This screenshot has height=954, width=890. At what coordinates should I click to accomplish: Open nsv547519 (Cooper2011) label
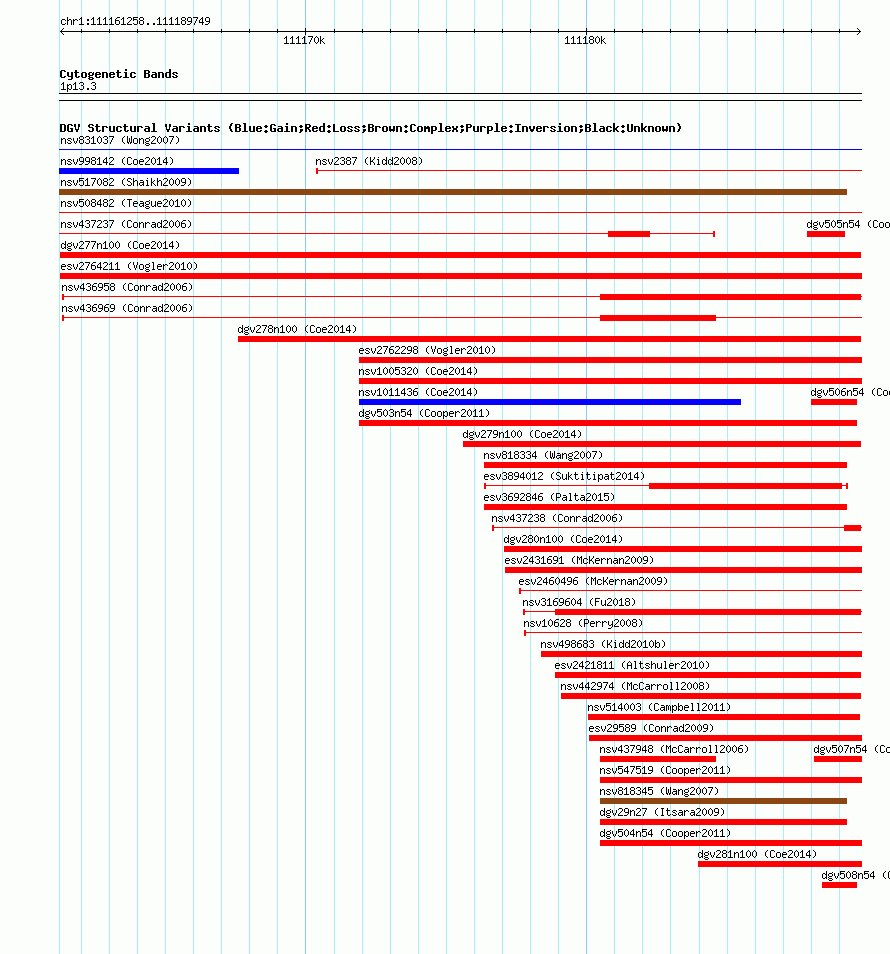[665, 770]
